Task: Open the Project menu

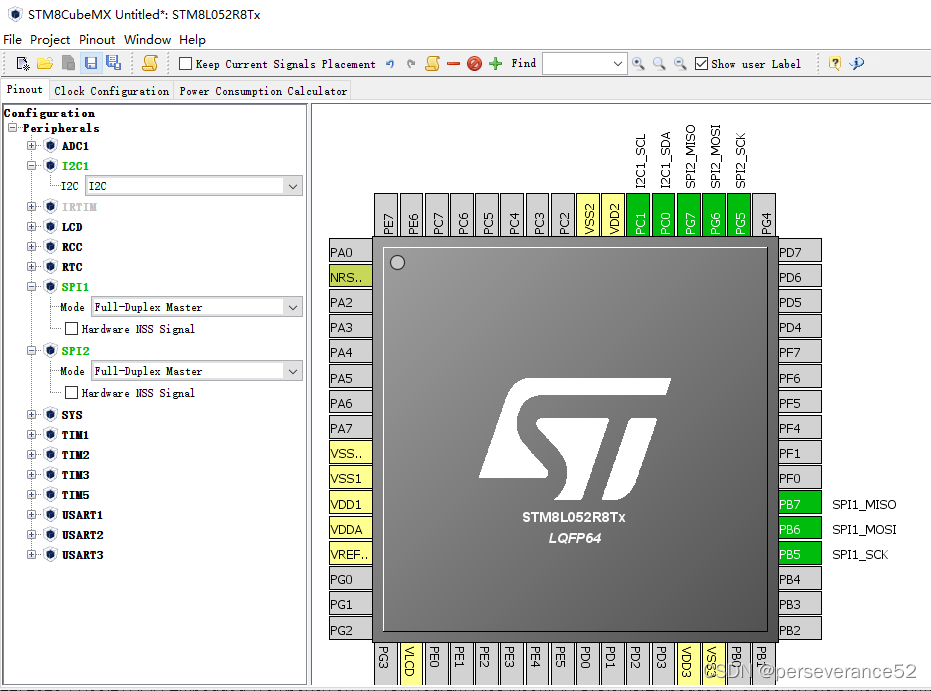Action: pos(50,39)
